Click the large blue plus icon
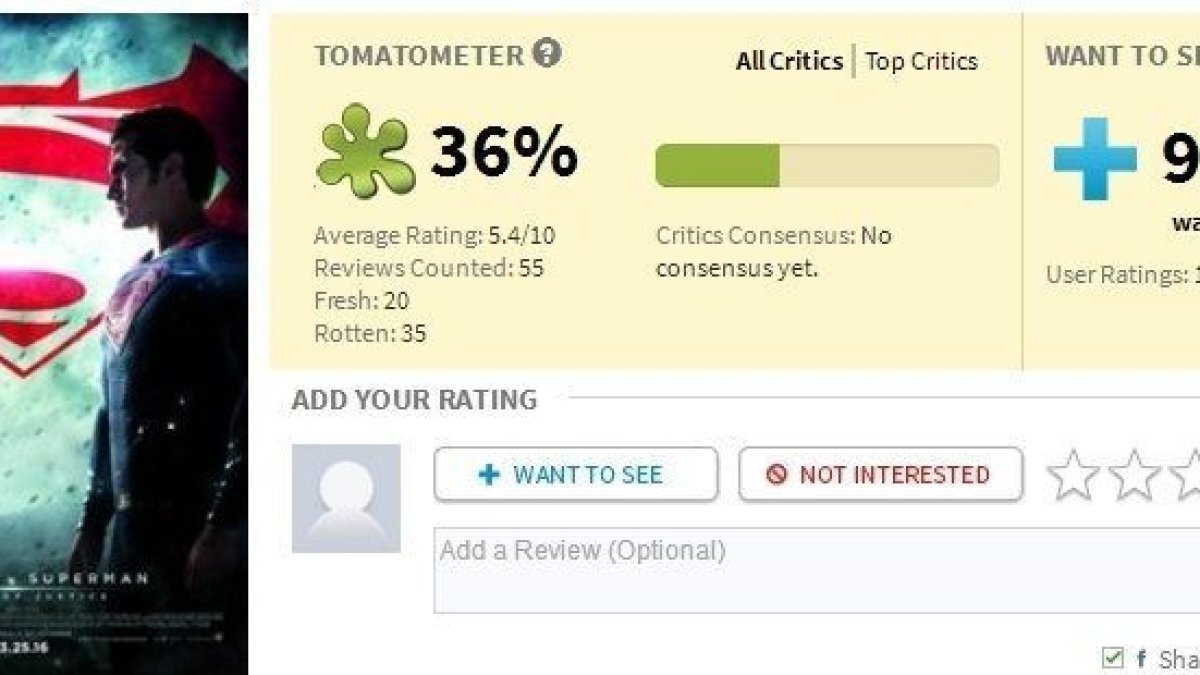The width and height of the screenshot is (1200, 675). (1096, 158)
